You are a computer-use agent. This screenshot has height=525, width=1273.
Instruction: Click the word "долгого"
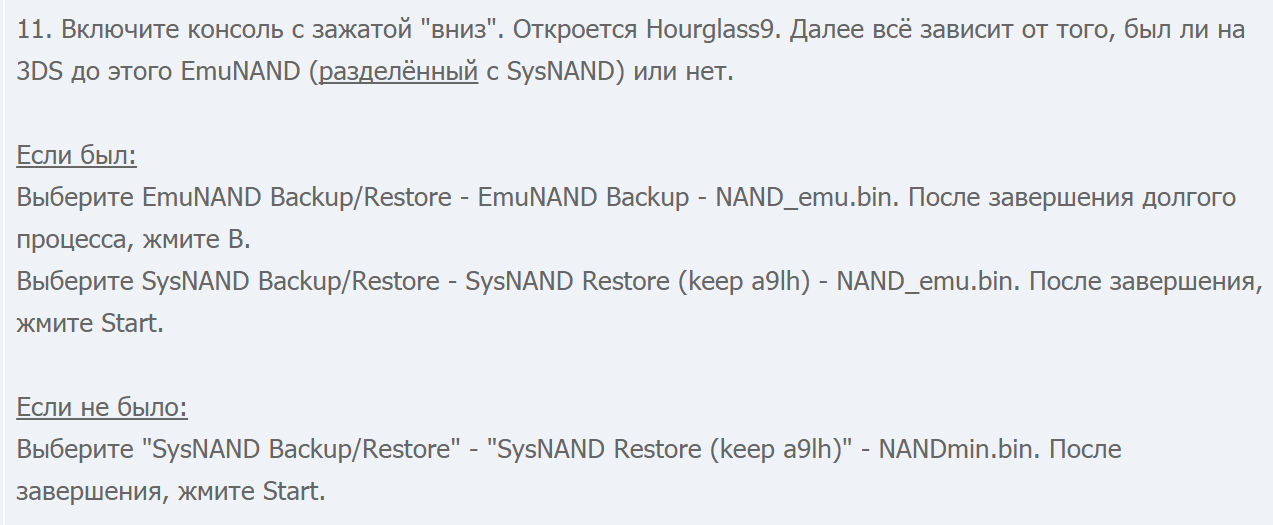[1189, 198]
